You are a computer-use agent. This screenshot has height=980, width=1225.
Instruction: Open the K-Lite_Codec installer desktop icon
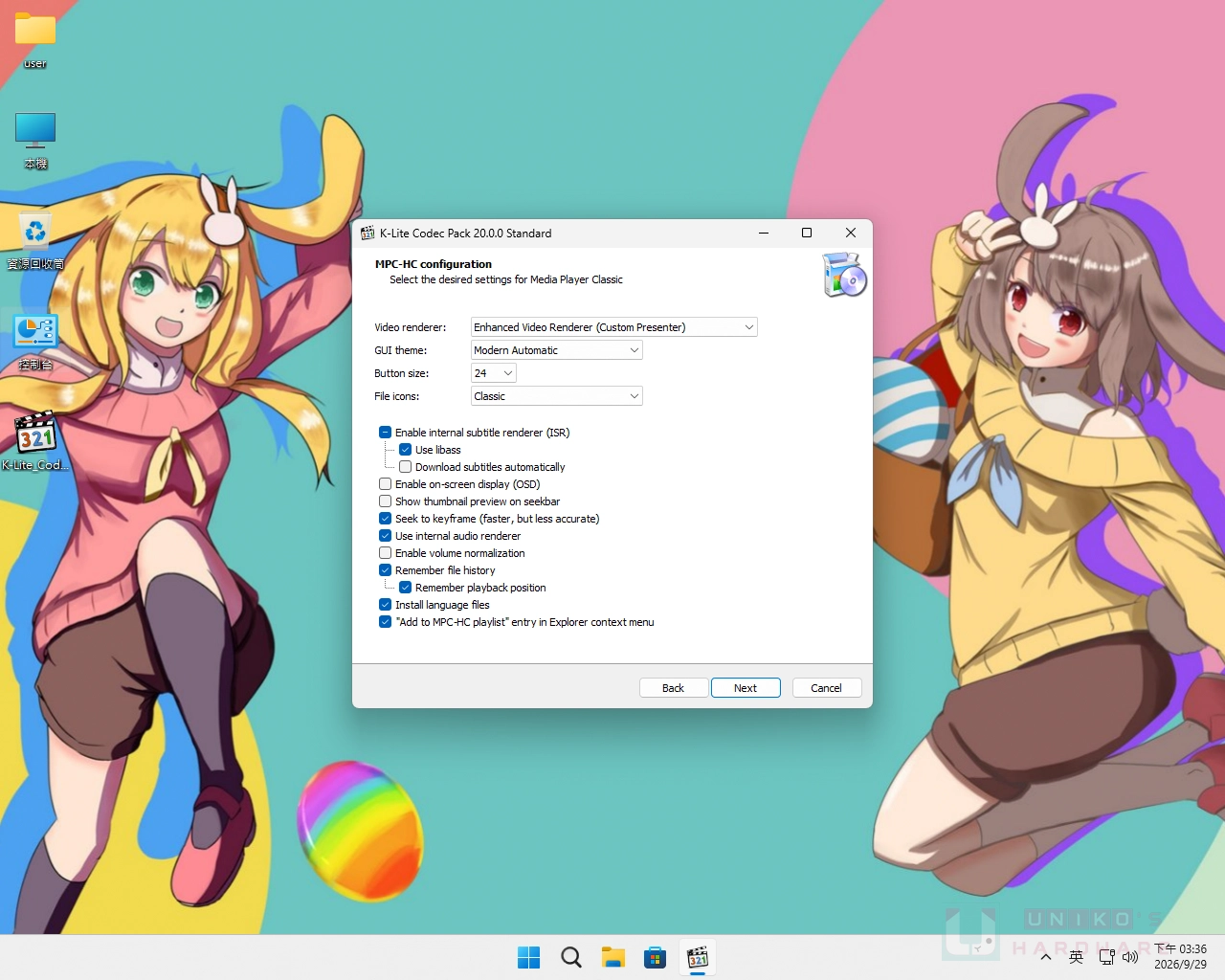click(35, 441)
